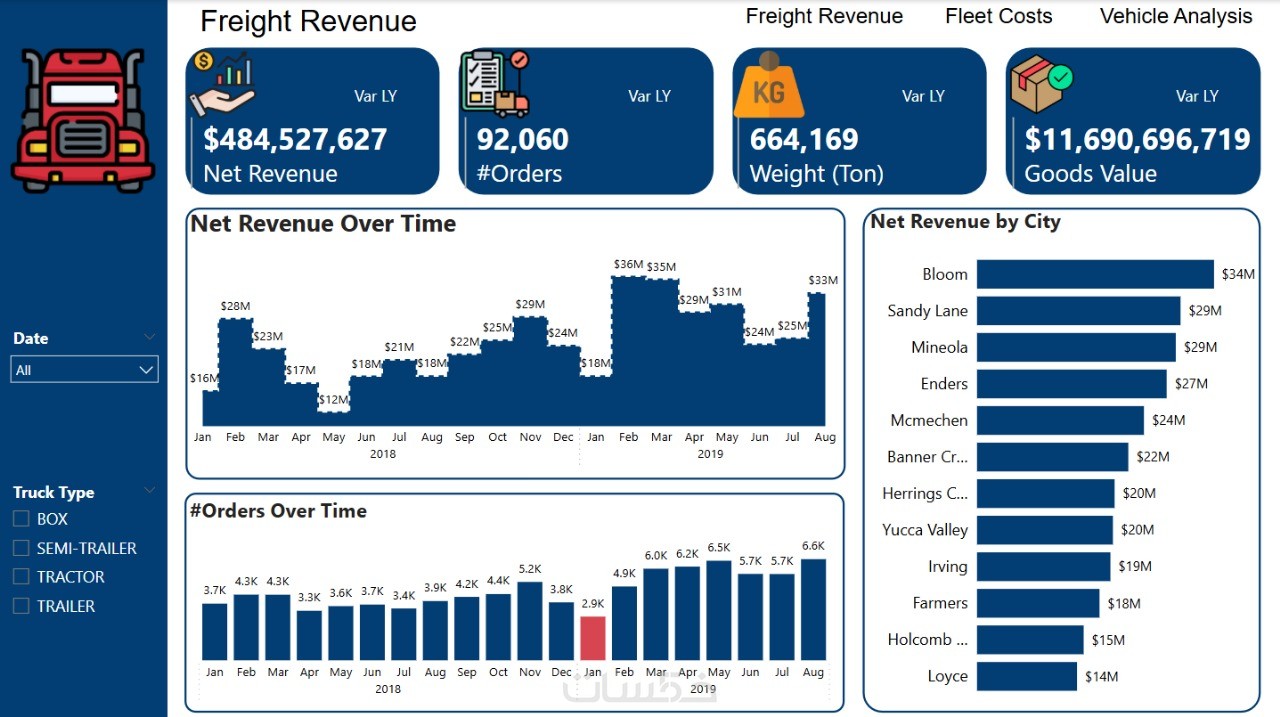Click the Goods Value package icon

coord(1041,84)
